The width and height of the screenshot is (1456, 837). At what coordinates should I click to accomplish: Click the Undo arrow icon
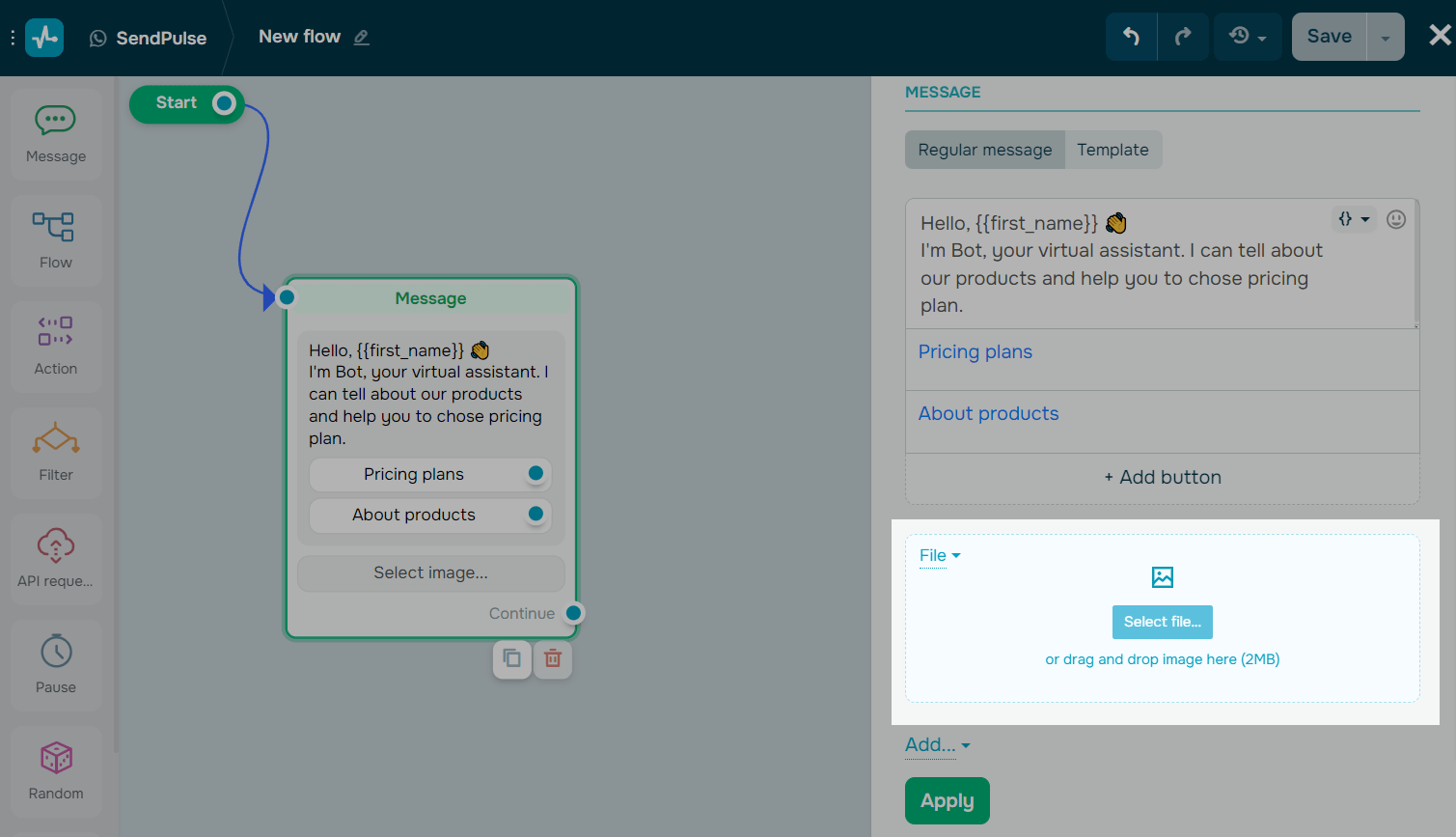point(1131,36)
